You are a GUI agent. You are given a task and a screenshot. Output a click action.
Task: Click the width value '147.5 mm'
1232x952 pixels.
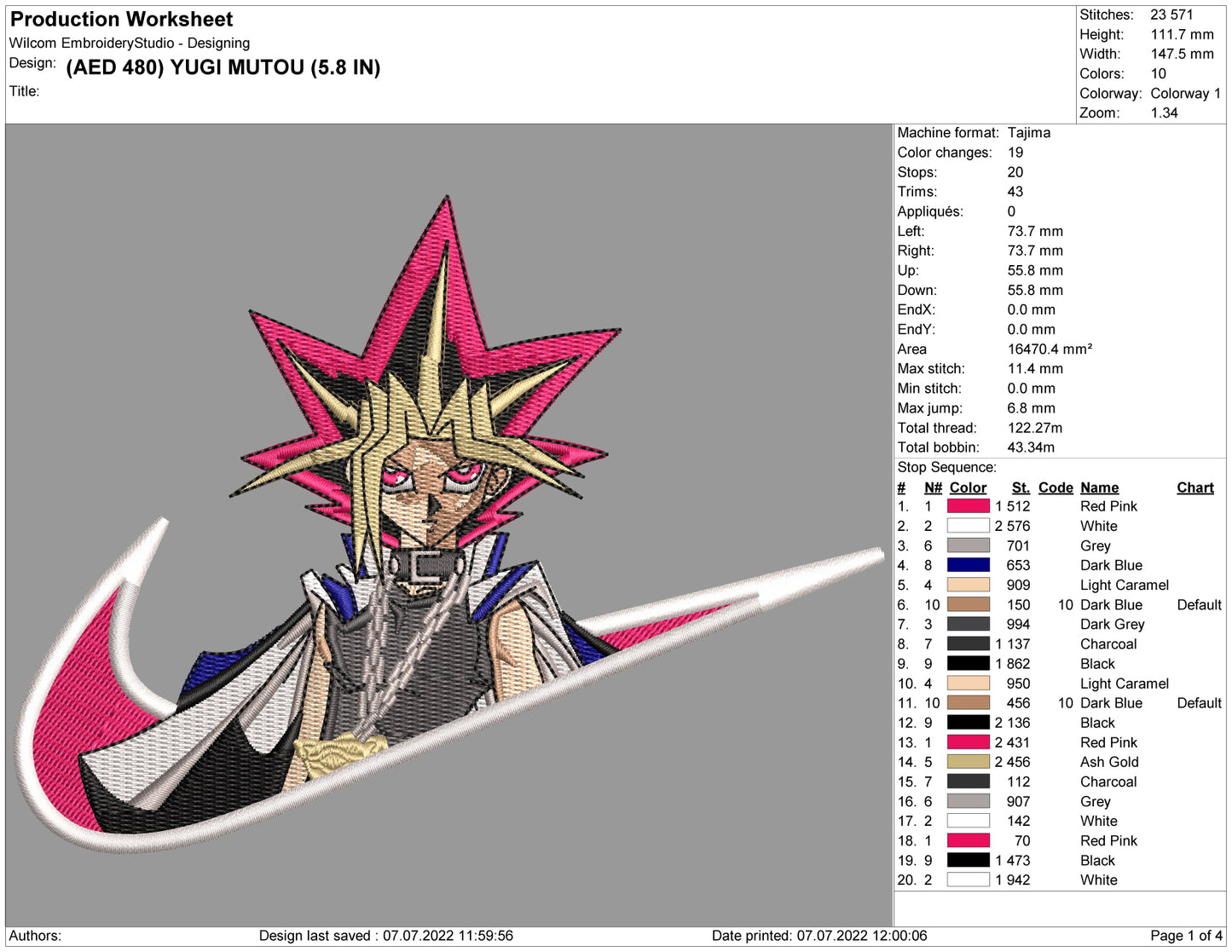tap(1182, 54)
